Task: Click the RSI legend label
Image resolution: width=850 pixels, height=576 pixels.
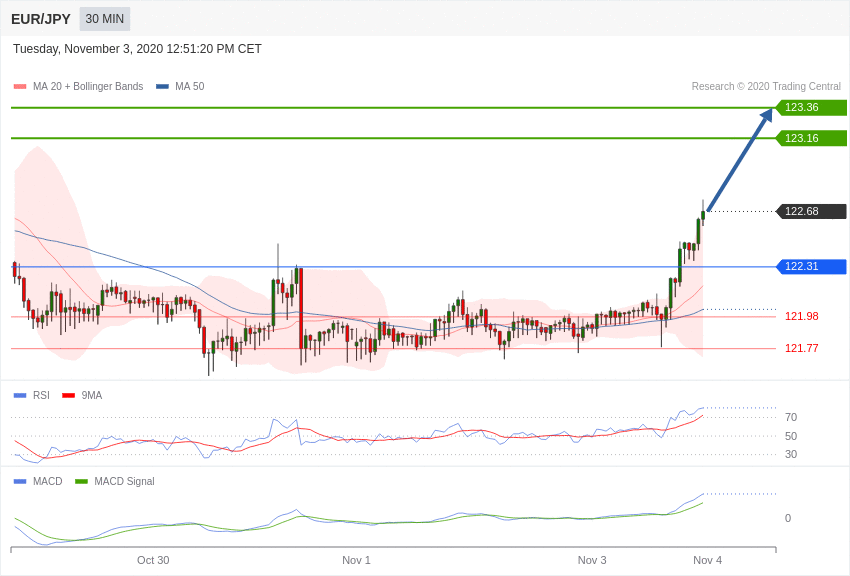Action: tap(41, 395)
